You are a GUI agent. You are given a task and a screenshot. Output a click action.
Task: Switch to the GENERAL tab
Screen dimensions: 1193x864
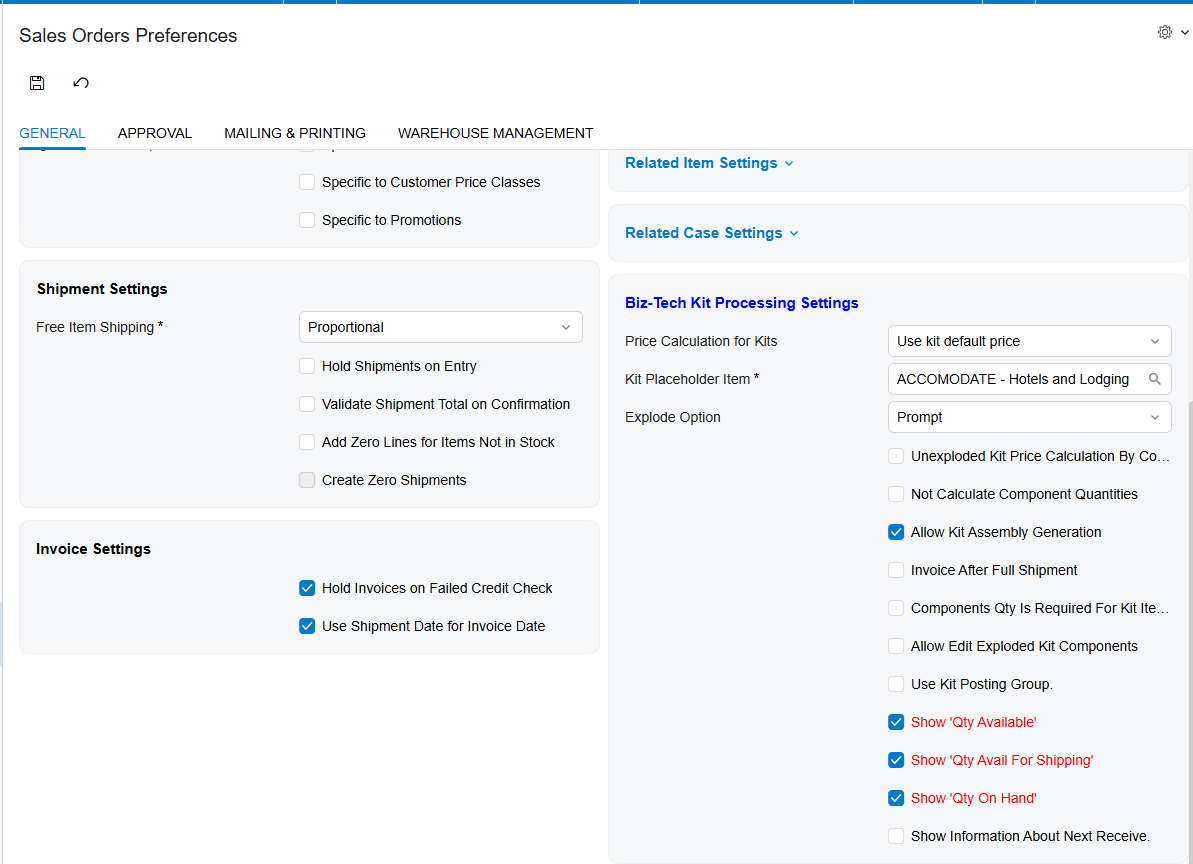pos(52,133)
